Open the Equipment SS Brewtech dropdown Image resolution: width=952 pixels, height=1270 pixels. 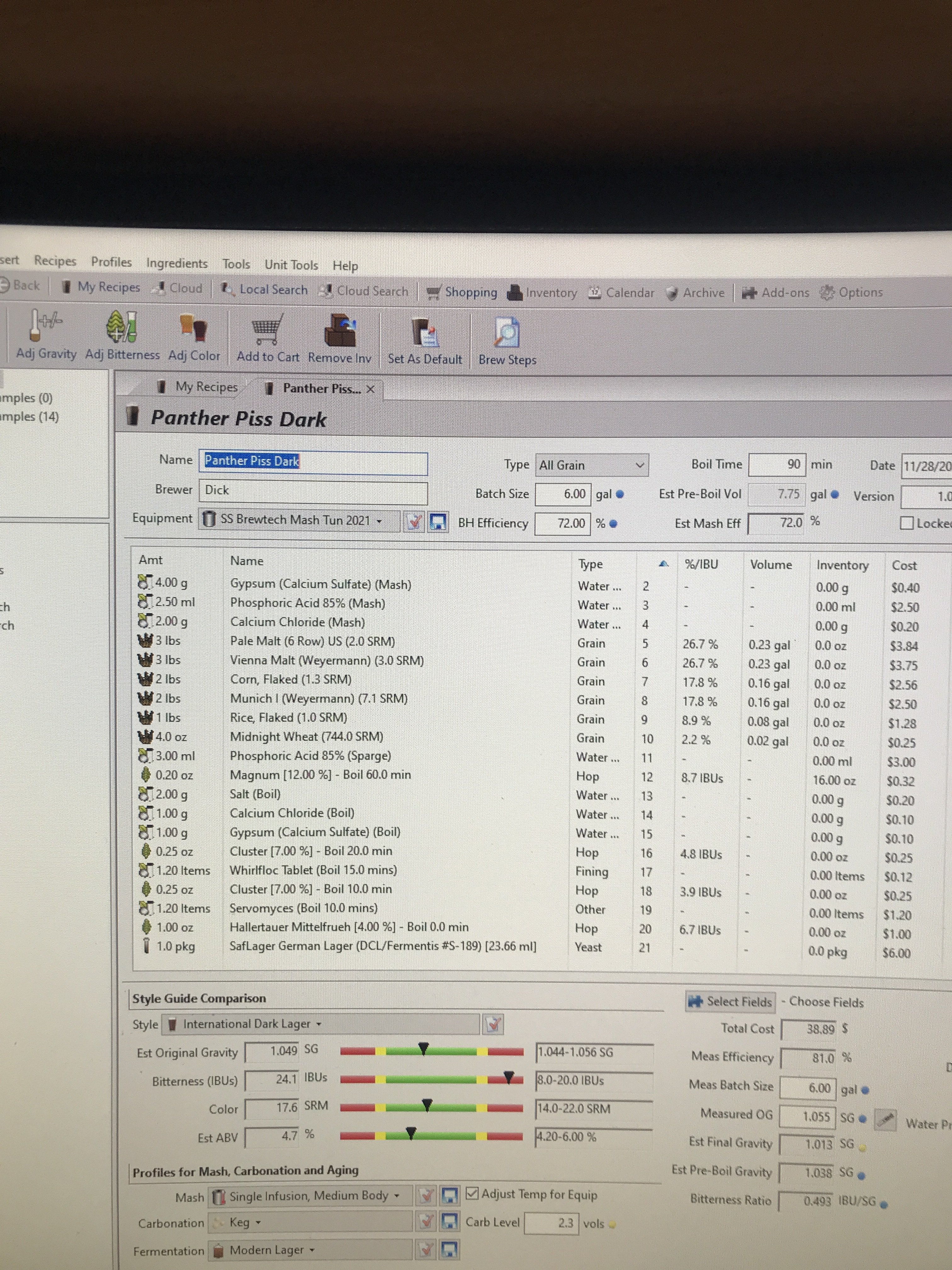coord(299,520)
